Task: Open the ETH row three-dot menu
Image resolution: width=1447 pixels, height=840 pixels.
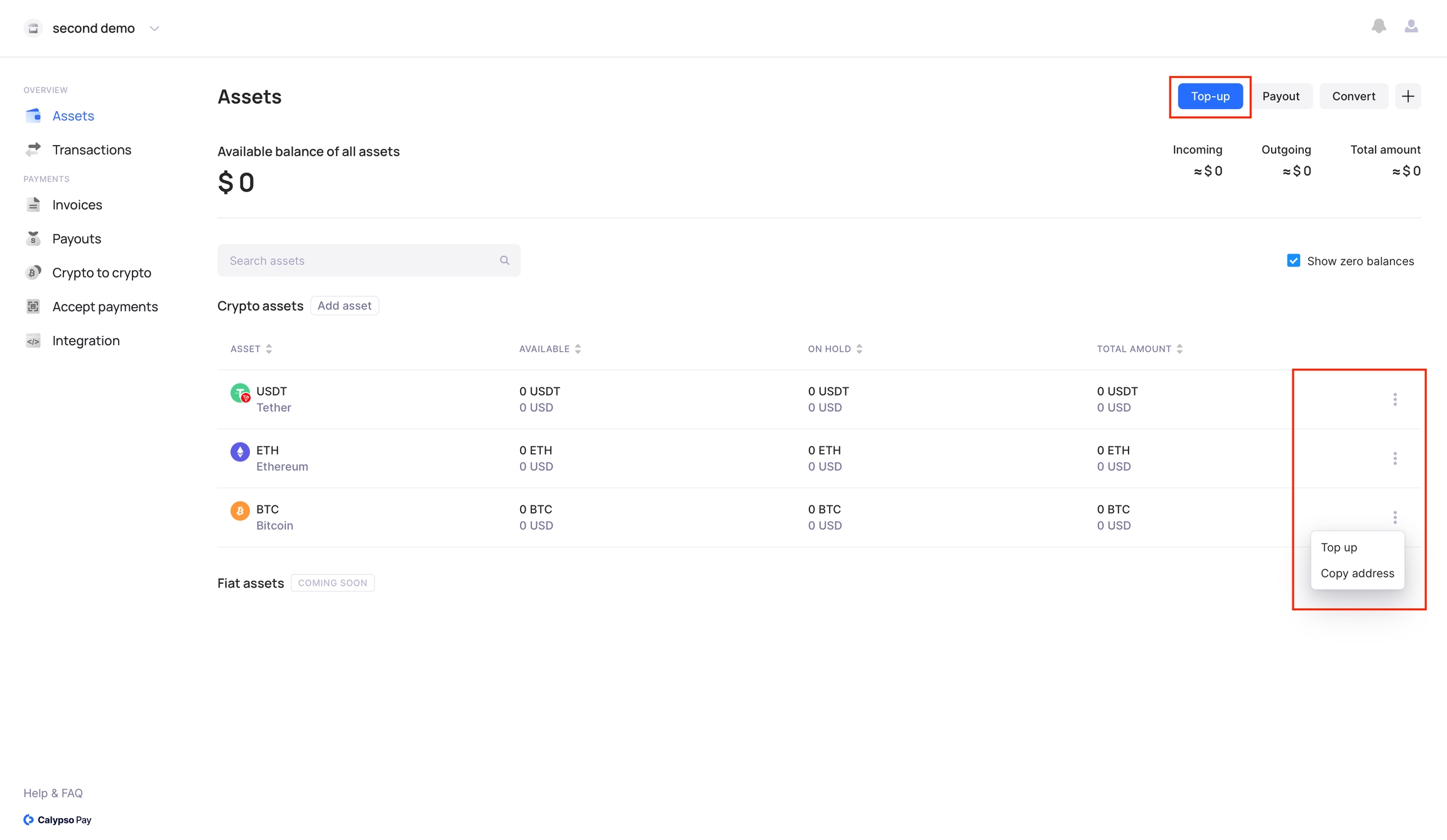Action: (1395, 458)
